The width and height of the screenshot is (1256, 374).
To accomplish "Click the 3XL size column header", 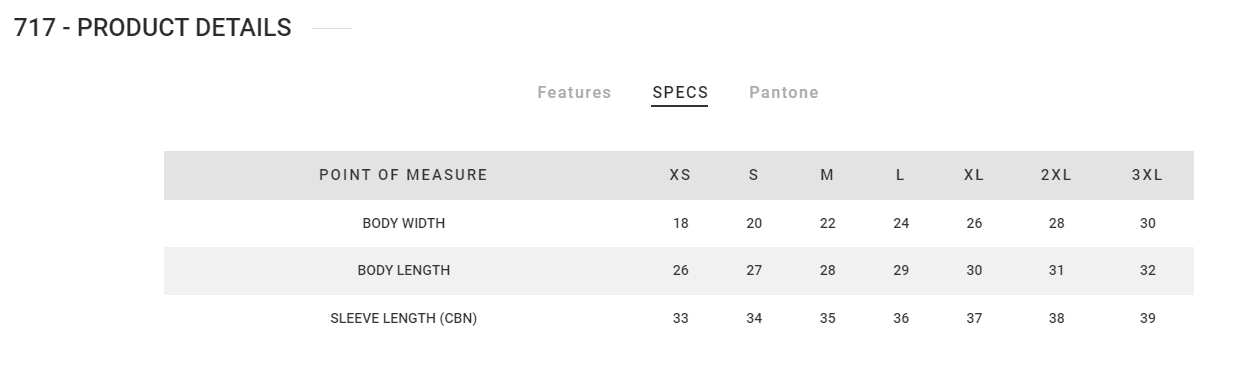I will [1147, 175].
